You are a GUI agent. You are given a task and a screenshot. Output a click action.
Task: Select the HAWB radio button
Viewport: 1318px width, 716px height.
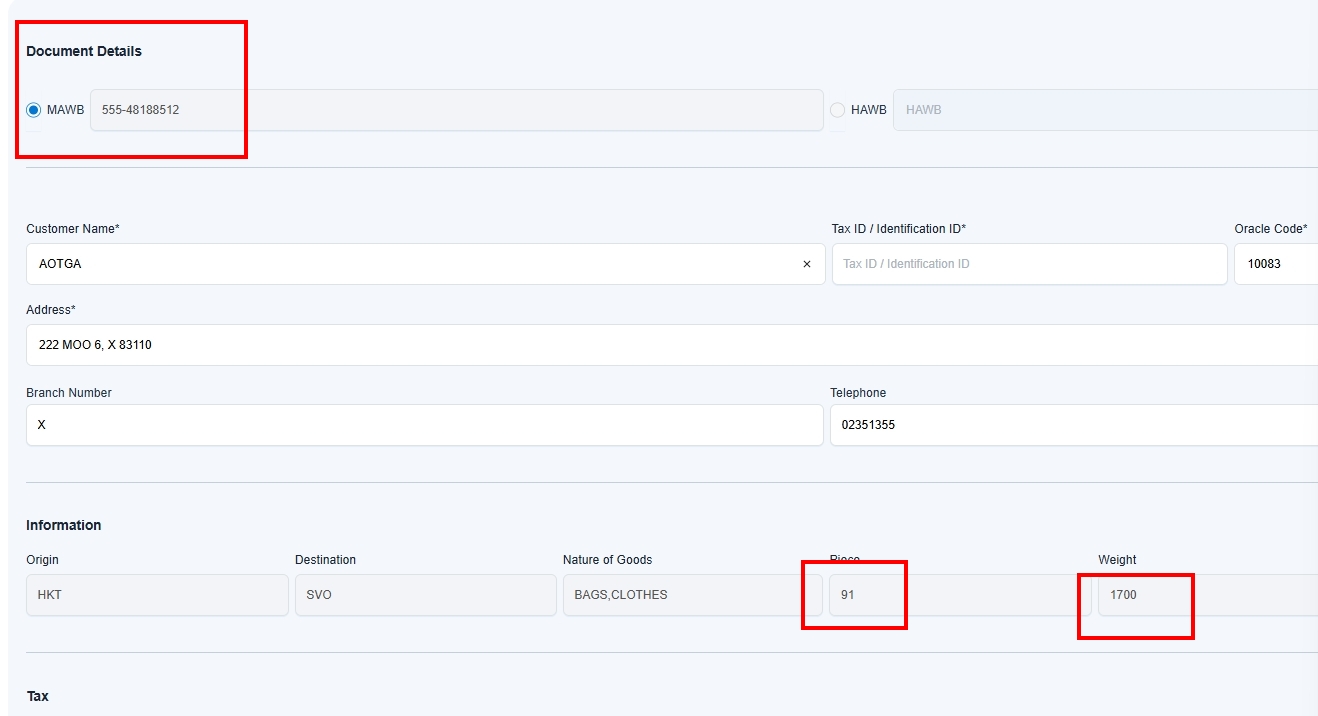(838, 110)
